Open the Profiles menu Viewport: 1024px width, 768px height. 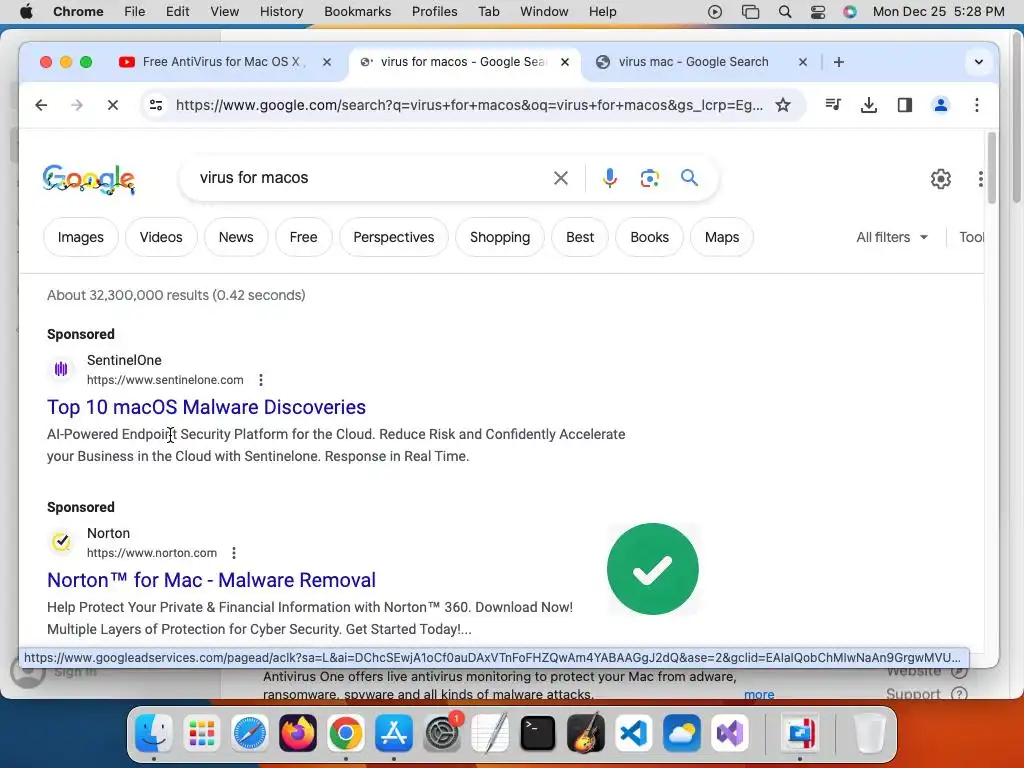pyautogui.click(x=434, y=11)
